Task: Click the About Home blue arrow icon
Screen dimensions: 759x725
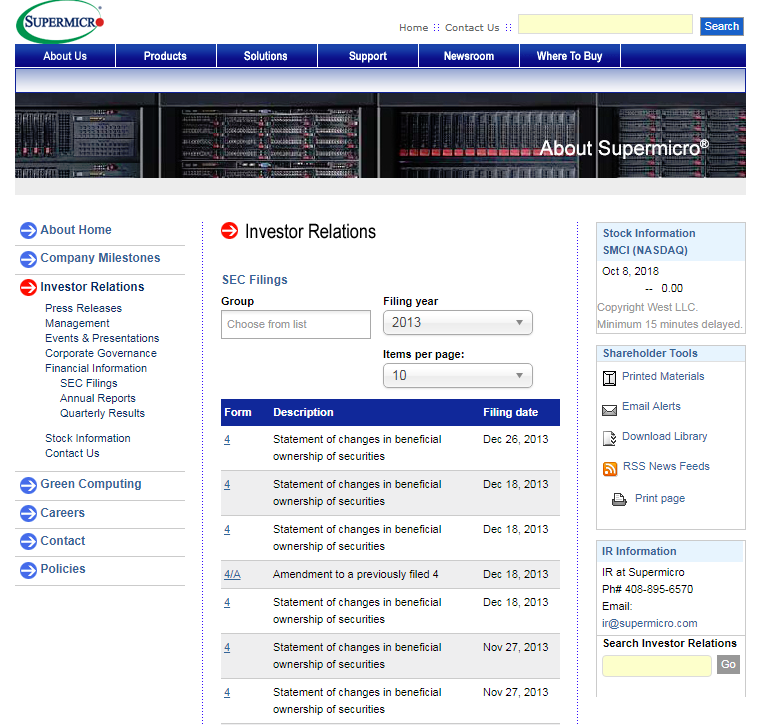Action: (28, 230)
